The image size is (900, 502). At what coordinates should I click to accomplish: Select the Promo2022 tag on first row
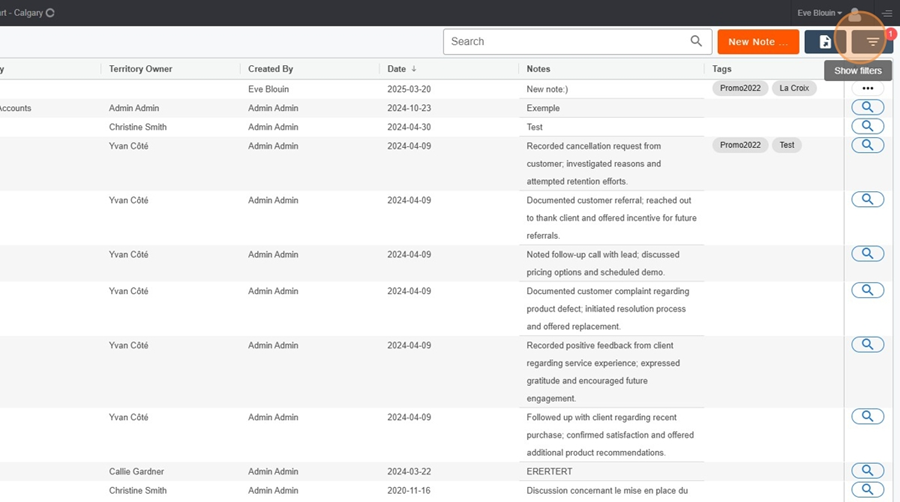(x=740, y=88)
